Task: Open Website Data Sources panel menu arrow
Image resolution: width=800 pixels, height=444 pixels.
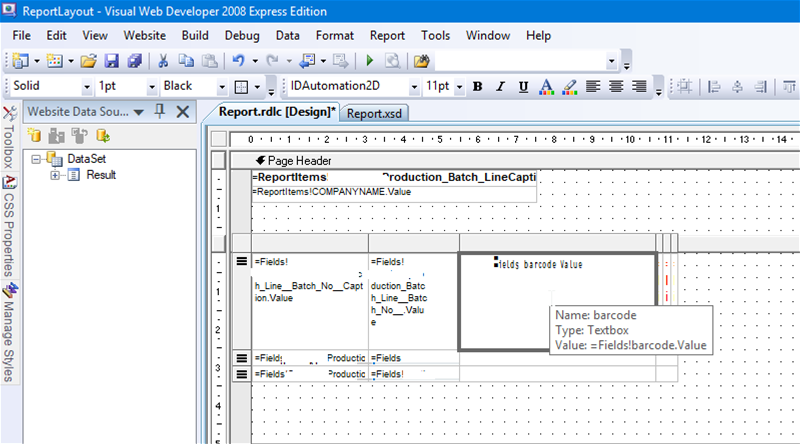Action: click(x=139, y=112)
